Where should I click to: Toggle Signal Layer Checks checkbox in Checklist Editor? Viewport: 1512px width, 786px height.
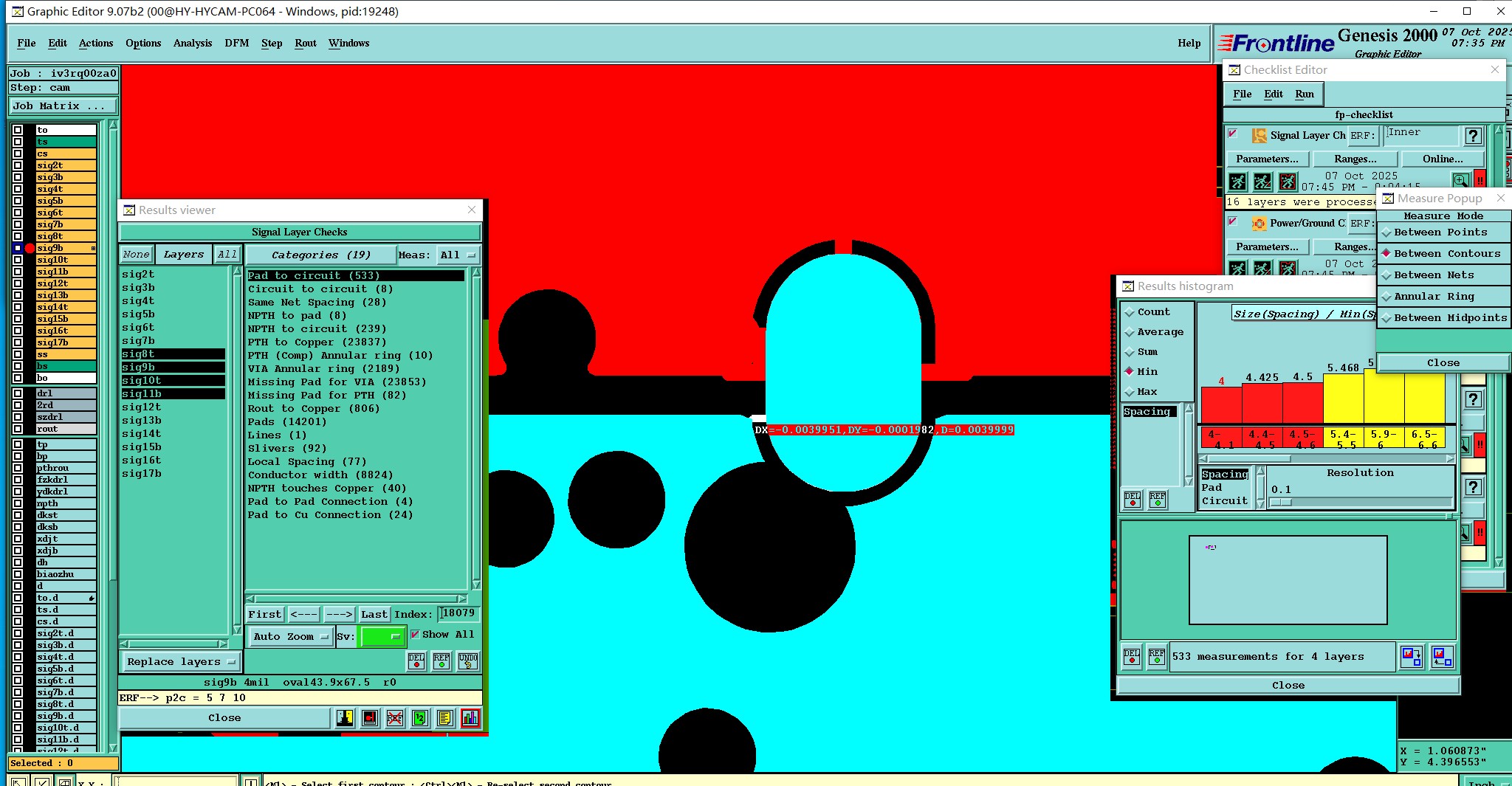point(1232,134)
